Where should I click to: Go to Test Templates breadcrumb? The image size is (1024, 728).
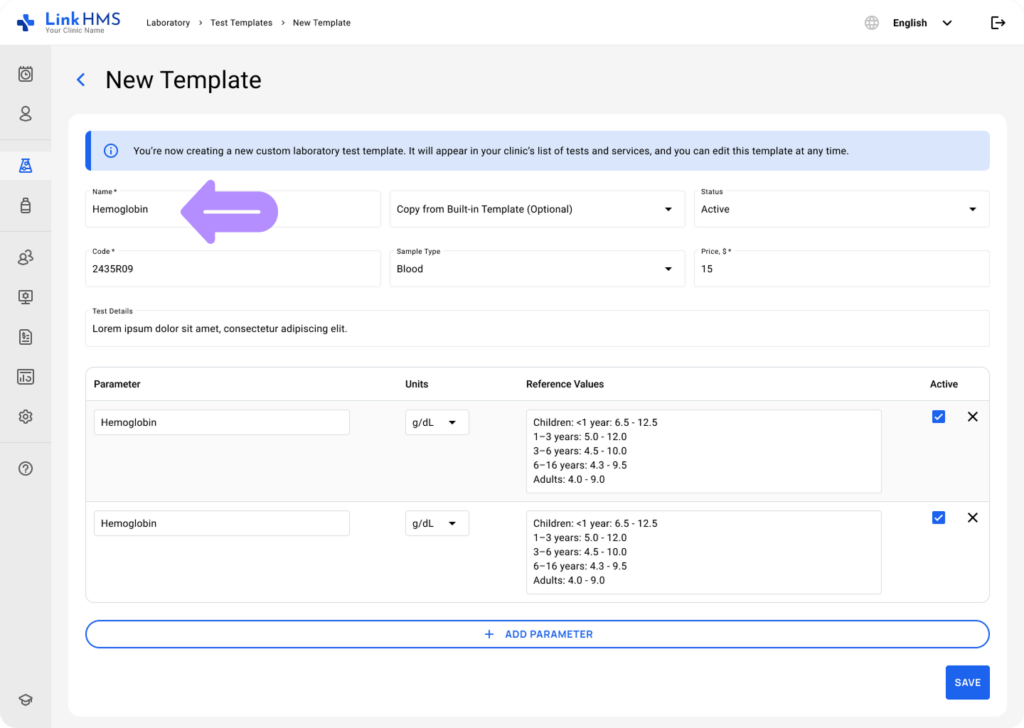[x=241, y=23]
